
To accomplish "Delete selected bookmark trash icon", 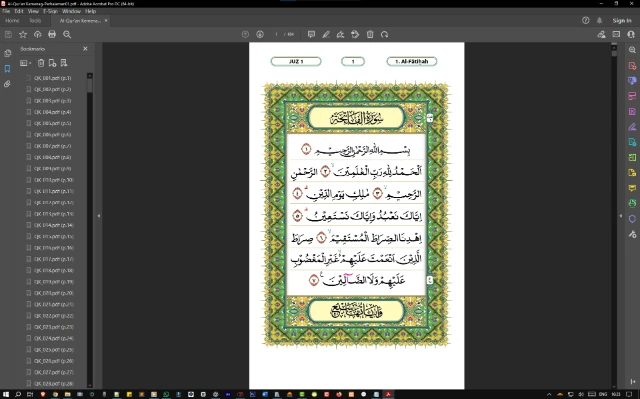I will [x=41, y=63].
